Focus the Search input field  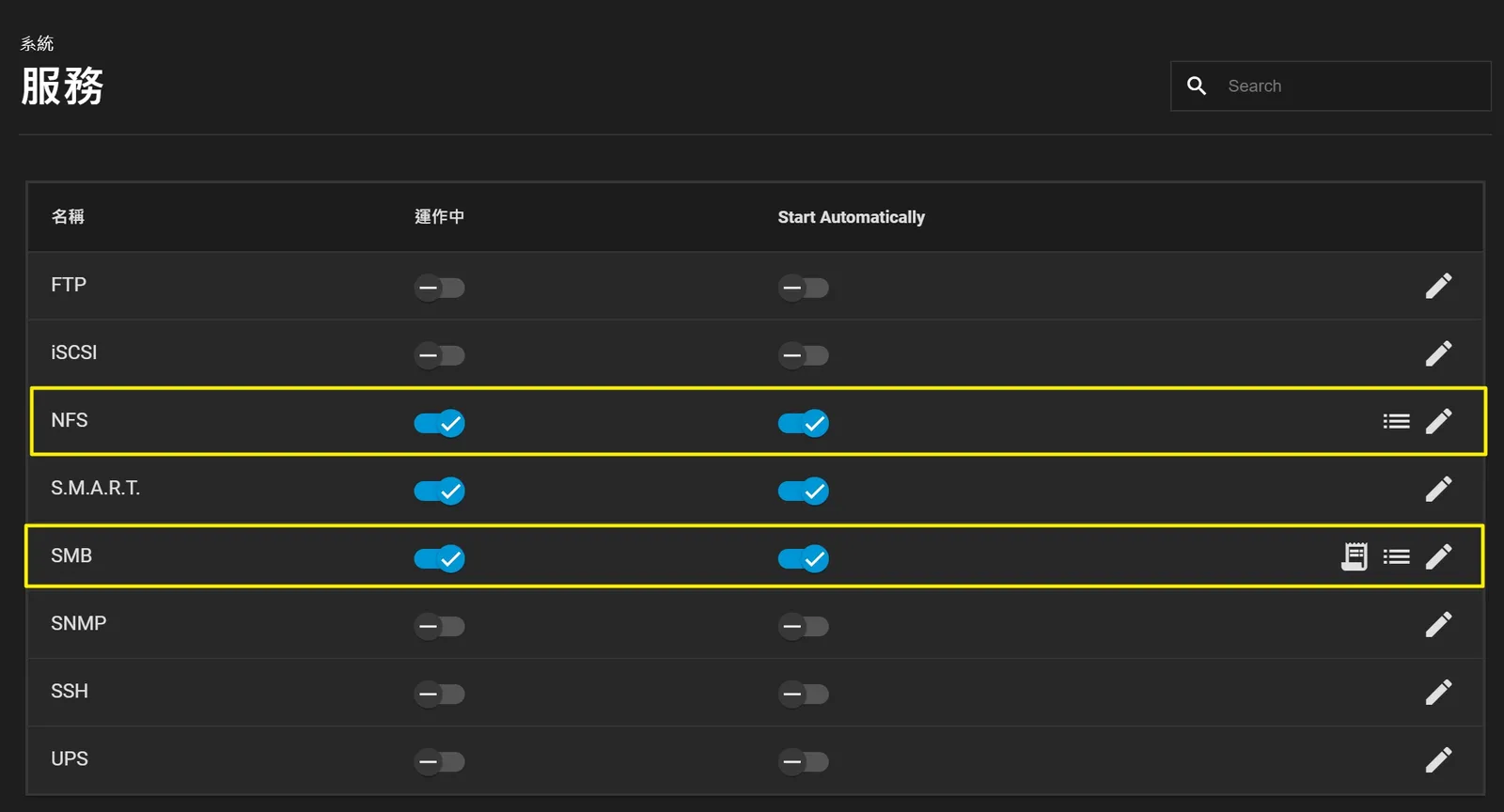pos(1330,86)
